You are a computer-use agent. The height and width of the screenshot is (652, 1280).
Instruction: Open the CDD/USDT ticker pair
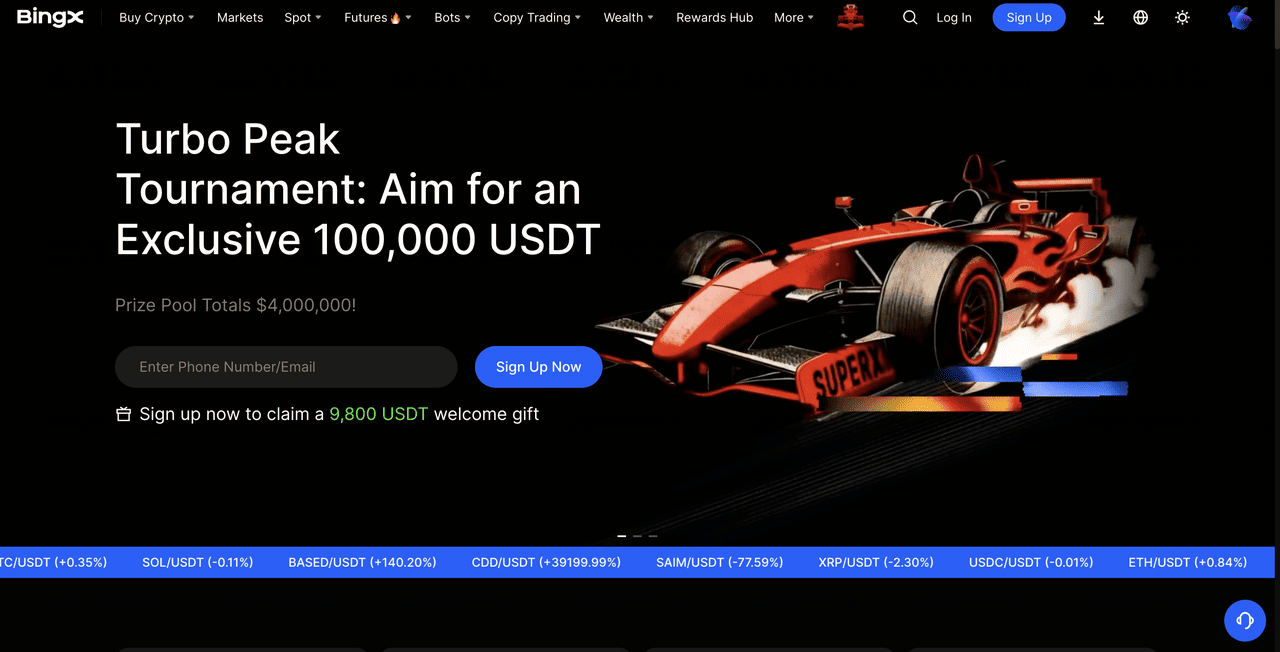point(546,562)
